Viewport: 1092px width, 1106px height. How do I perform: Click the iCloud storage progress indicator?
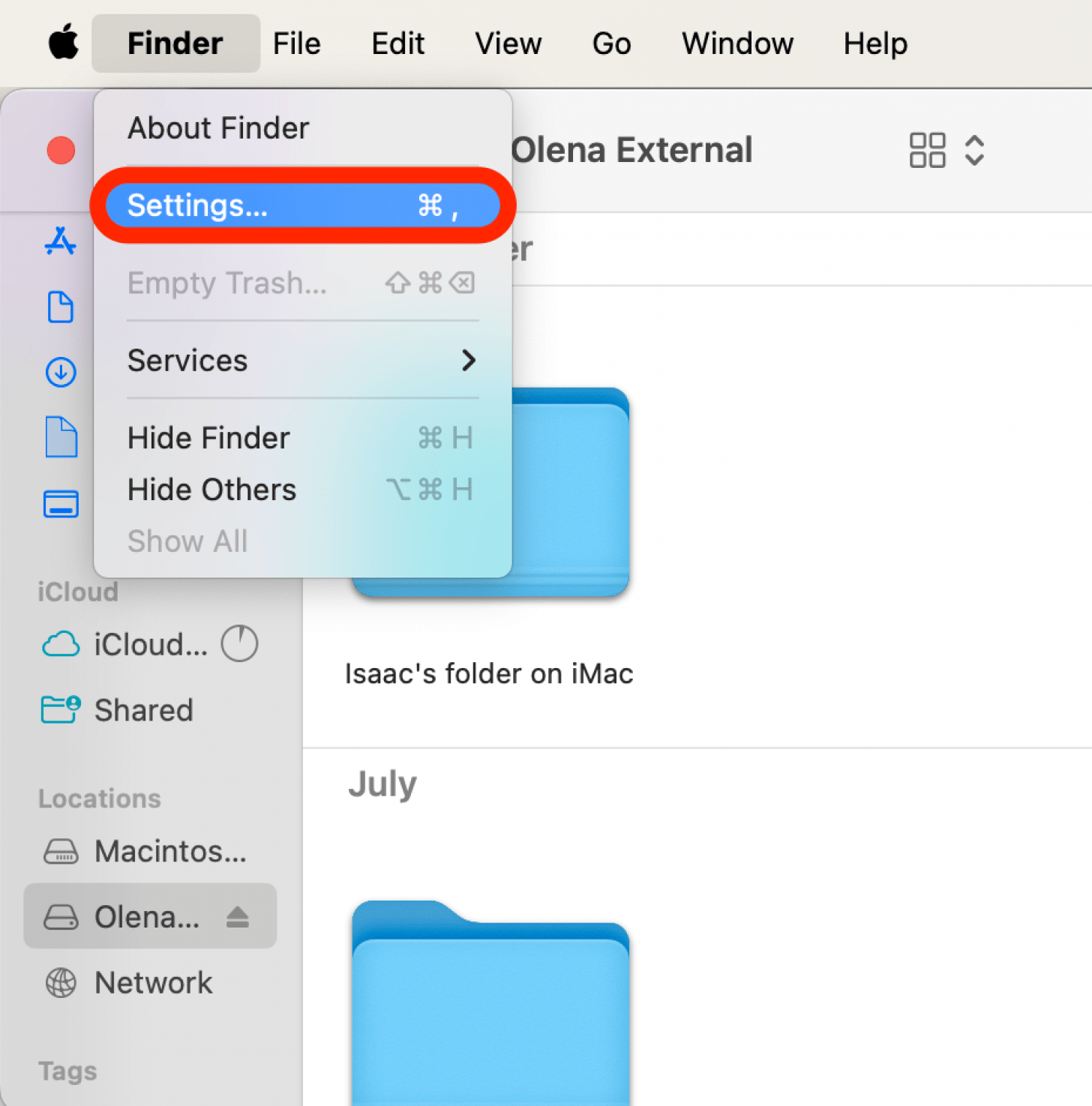[x=239, y=644]
